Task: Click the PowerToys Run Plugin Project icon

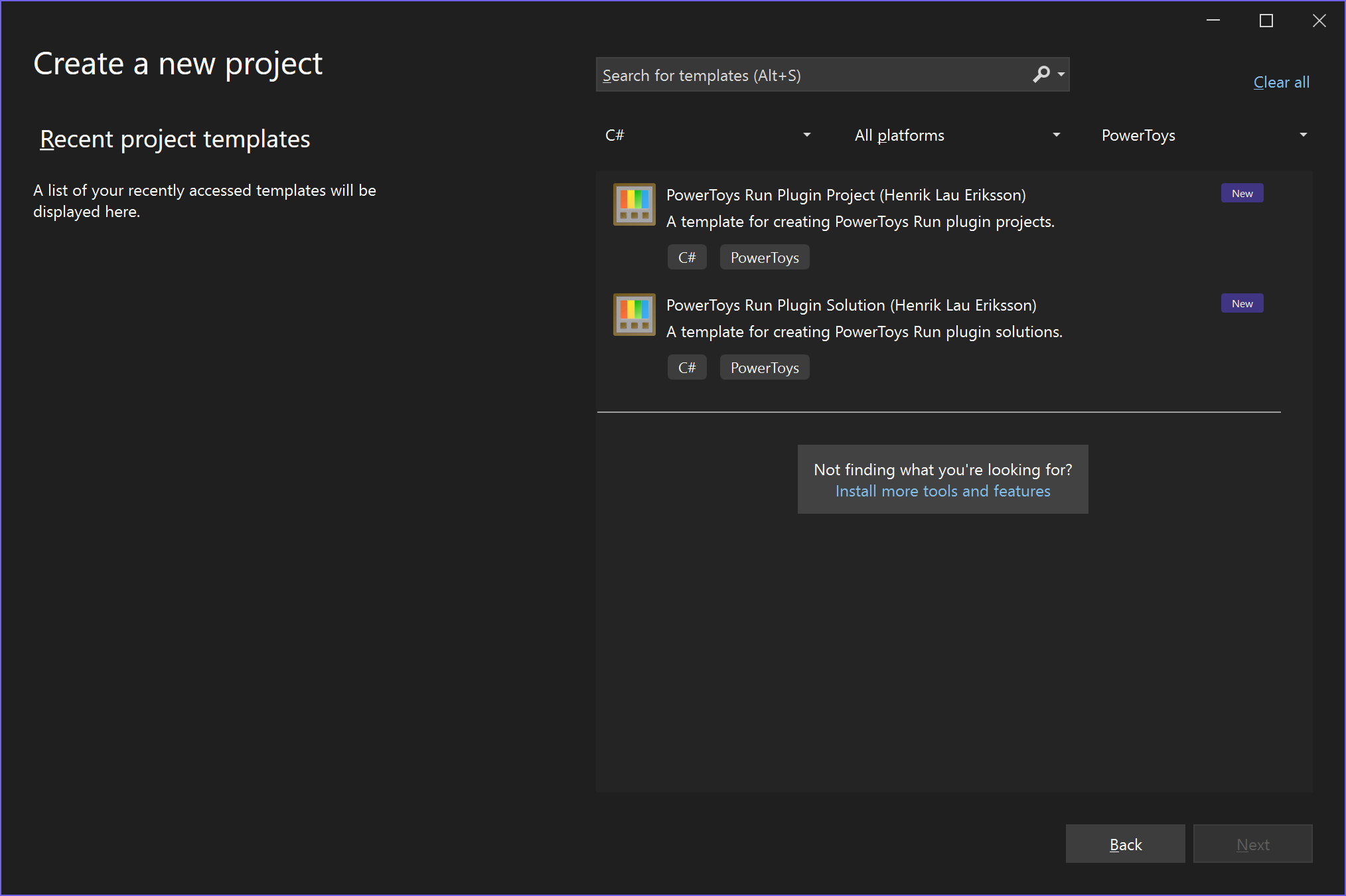Action: pos(634,204)
